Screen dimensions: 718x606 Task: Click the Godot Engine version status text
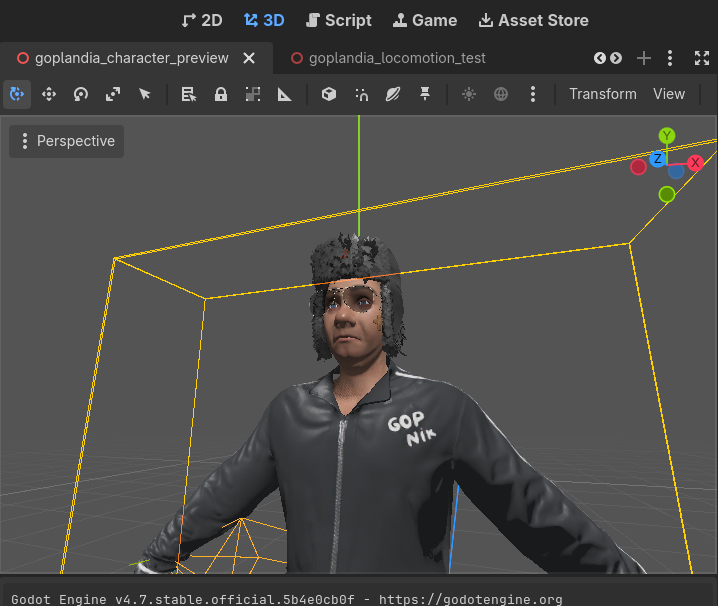287,599
